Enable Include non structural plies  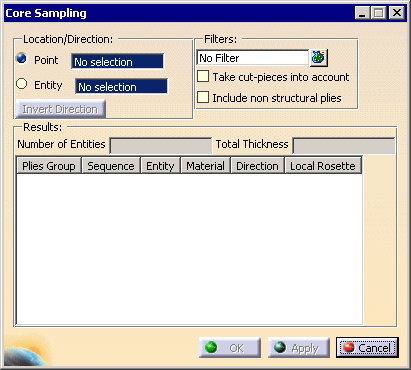pyautogui.click(x=203, y=97)
